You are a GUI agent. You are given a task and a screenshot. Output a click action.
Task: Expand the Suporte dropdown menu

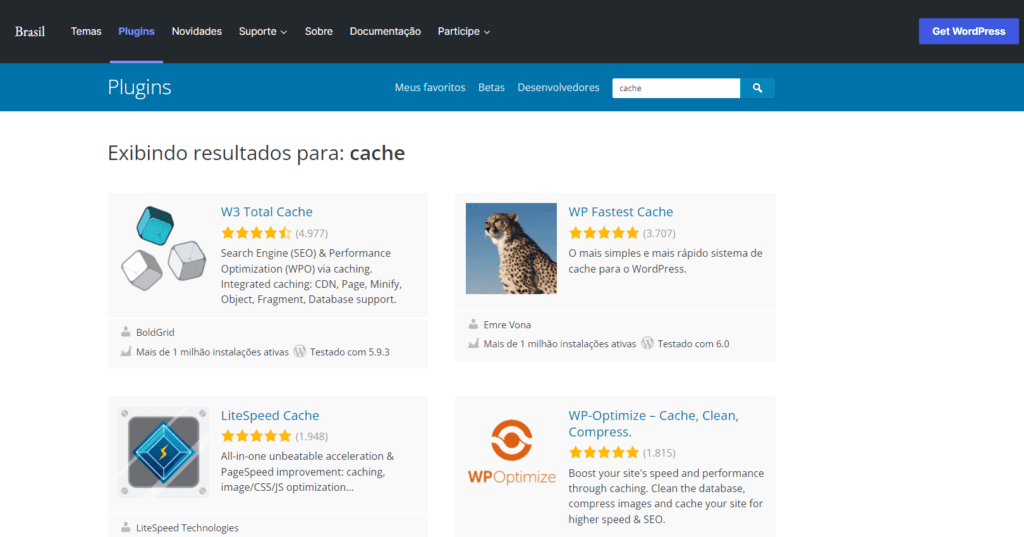(x=263, y=31)
